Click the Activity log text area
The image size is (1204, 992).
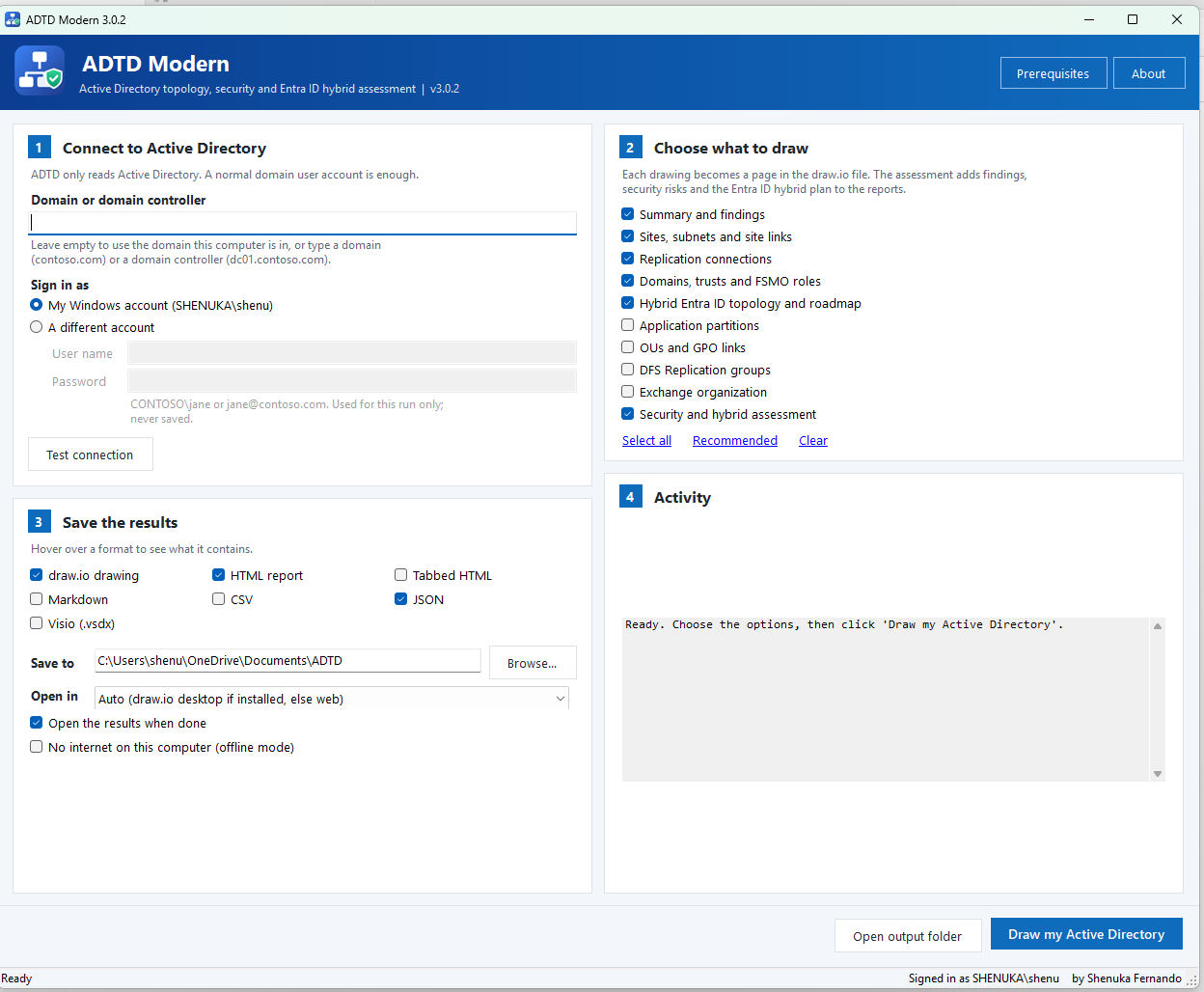(886, 700)
